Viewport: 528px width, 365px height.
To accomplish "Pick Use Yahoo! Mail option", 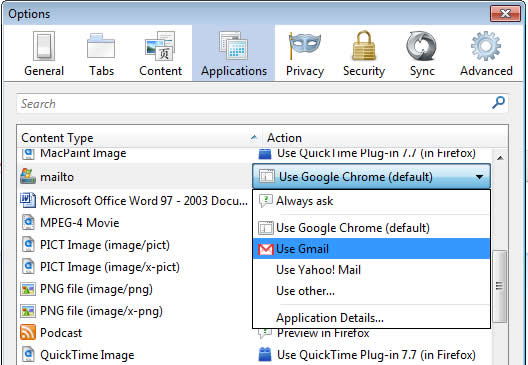I will tap(371, 270).
